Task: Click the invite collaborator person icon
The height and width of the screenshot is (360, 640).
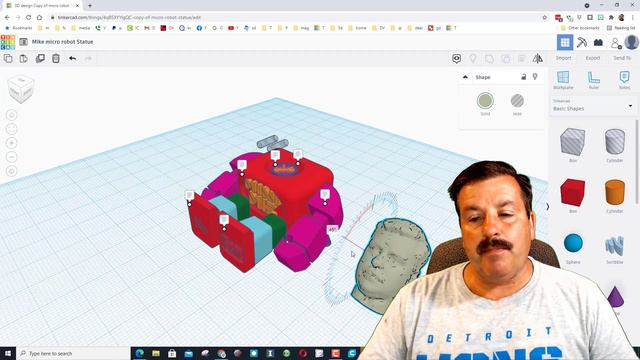Action: (x=616, y=42)
